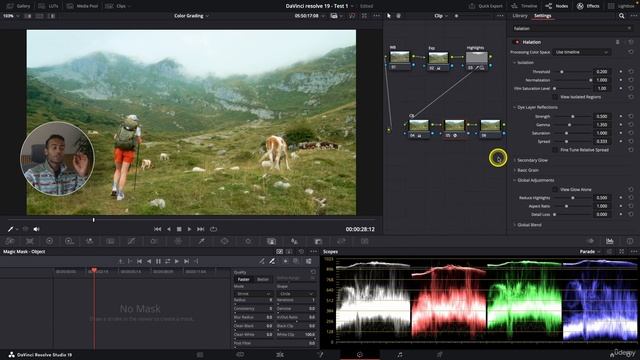Jump to last frame in viewer transport
This screenshot has height=360, width=640.
200,229
